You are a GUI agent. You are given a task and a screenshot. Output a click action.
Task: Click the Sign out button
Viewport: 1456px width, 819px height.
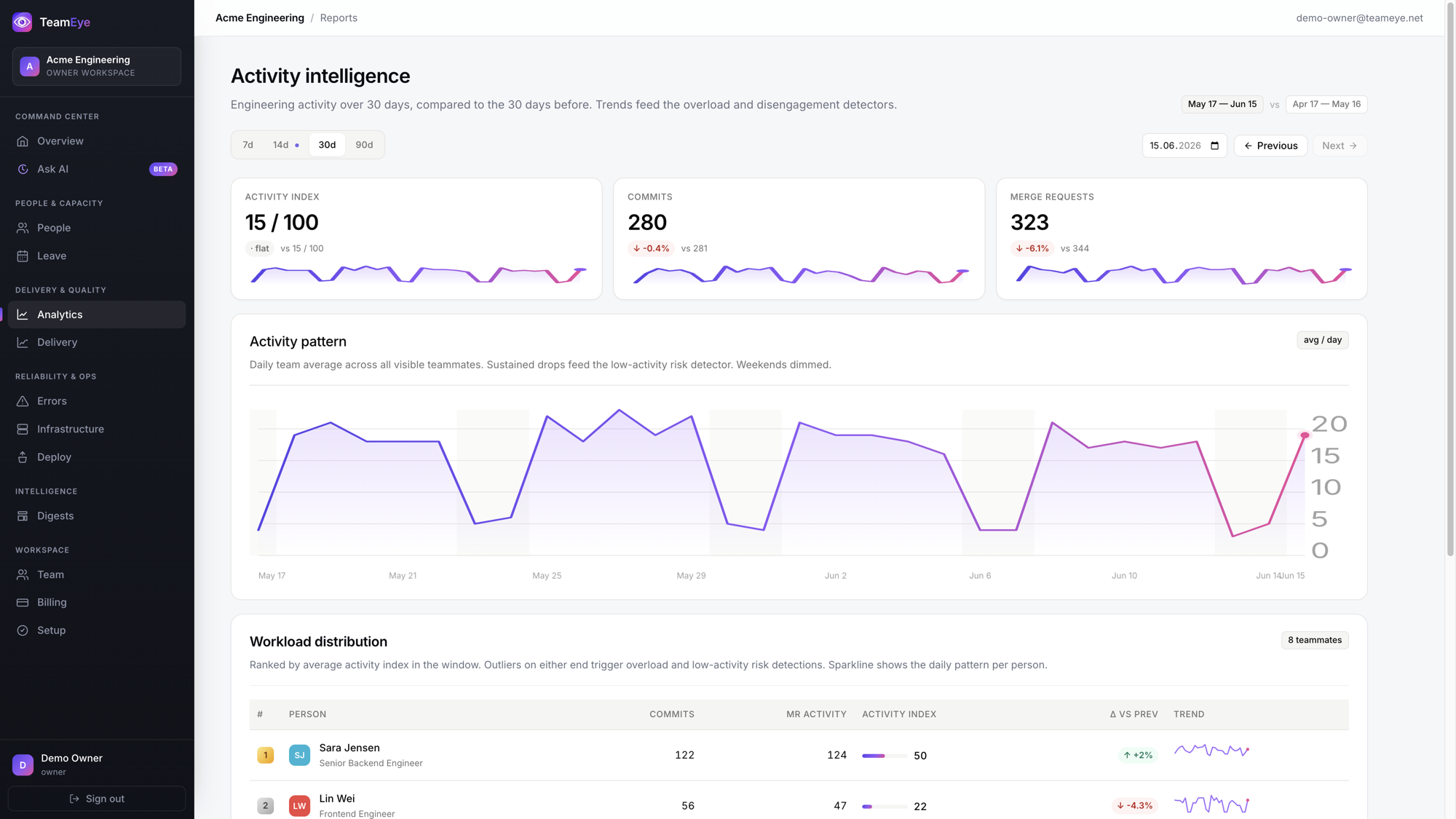pos(97,799)
